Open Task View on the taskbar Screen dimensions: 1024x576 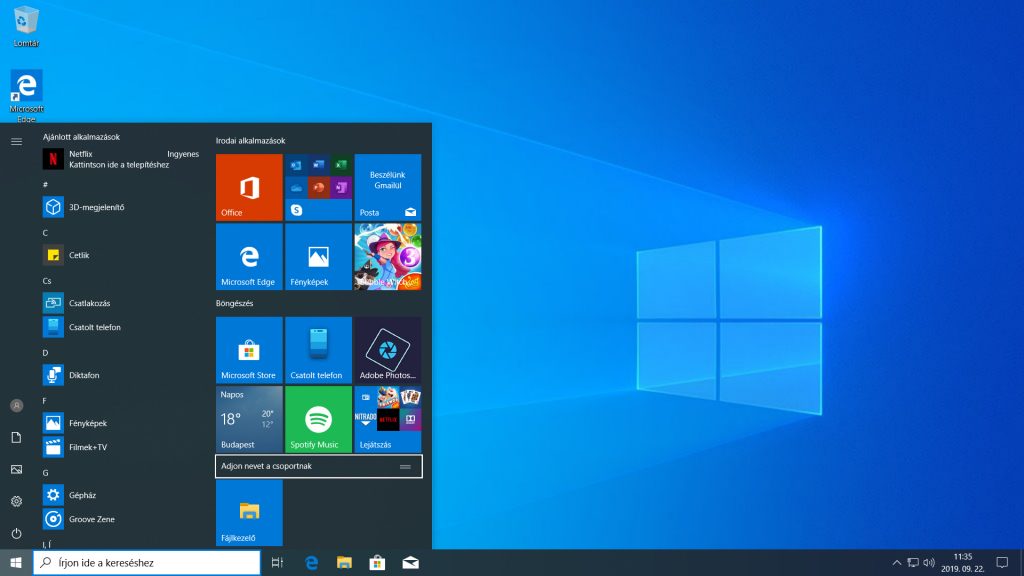(x=278, y=563)
